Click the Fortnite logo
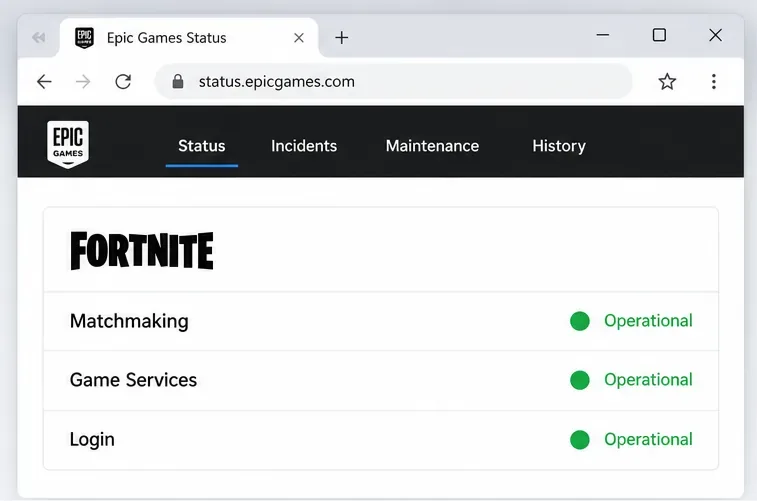This screenshot has width=757, height=501. [142, 250]
